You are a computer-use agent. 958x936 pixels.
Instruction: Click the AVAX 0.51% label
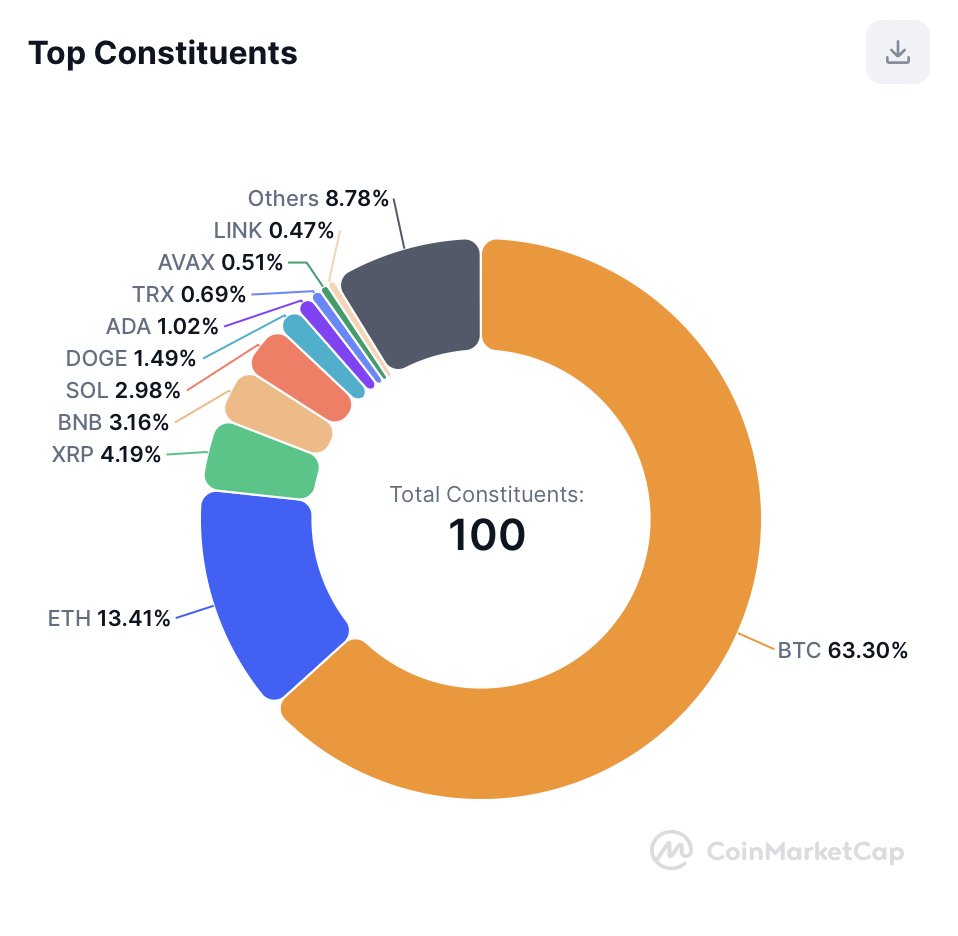coord(220,263)
